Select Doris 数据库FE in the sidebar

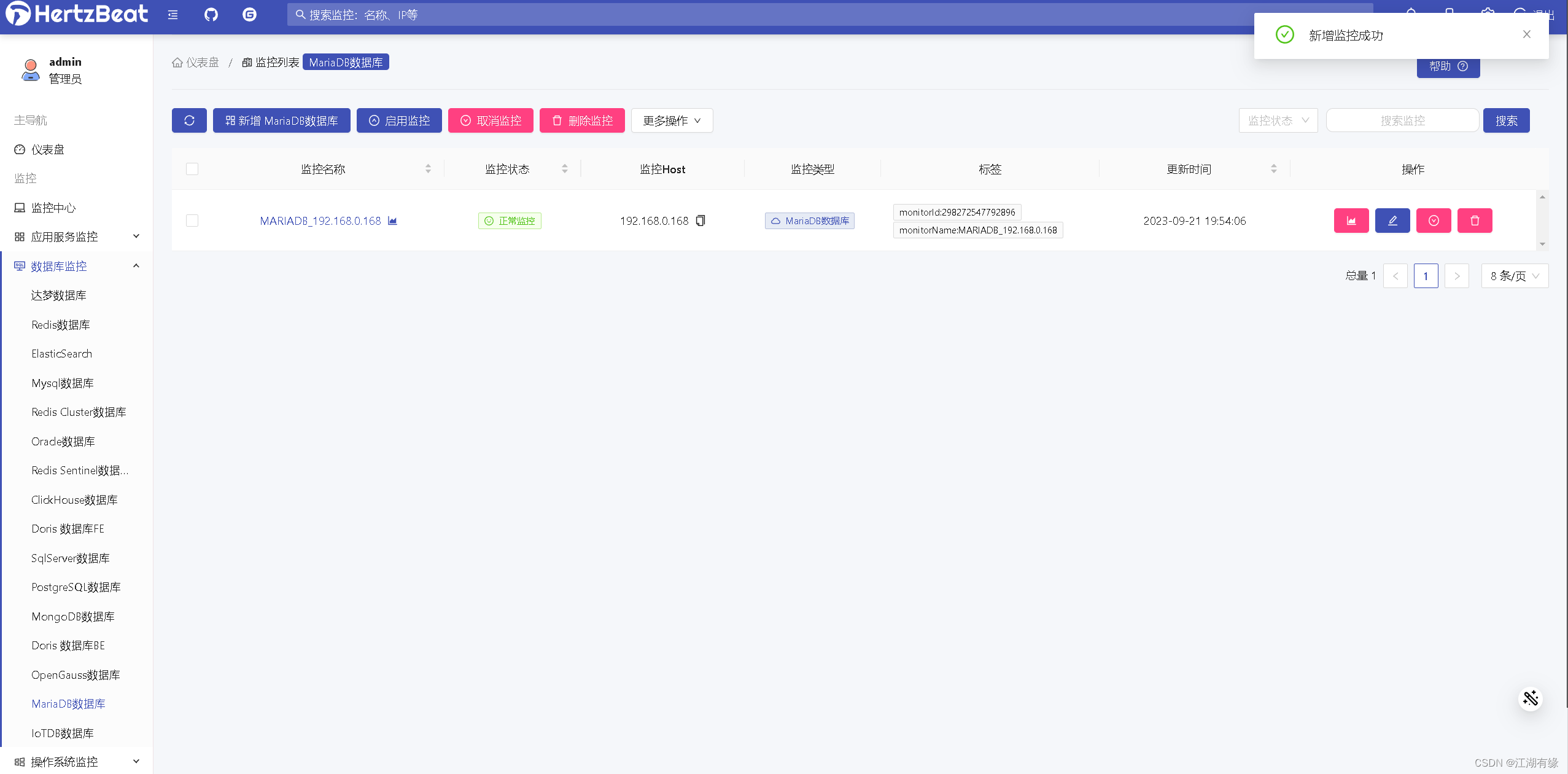tap(68, 529)
